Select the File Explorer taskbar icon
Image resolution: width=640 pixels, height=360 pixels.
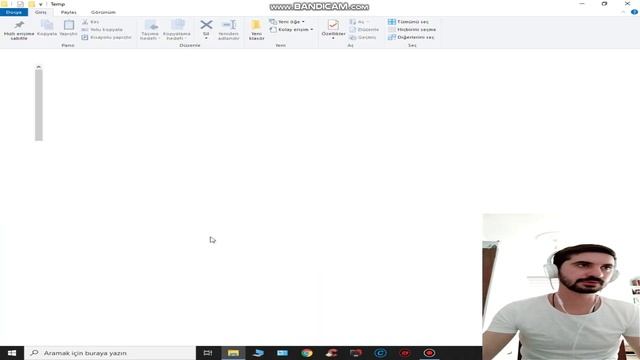click(233, 353)
